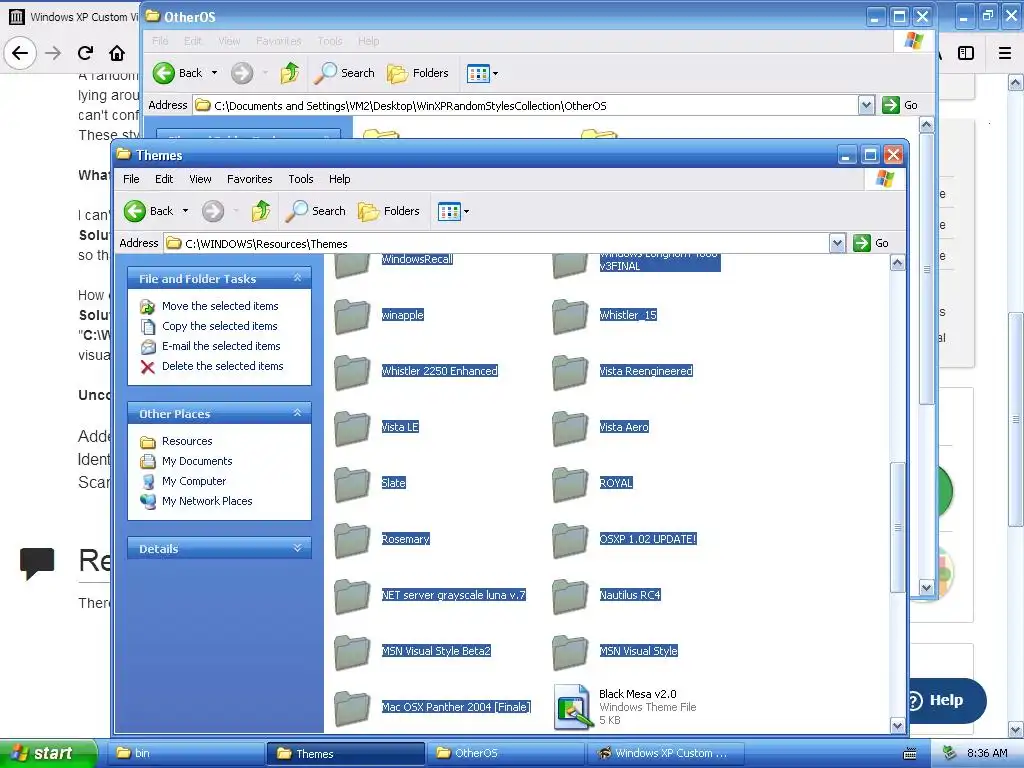Image resolution: width=1024 pixels, height=768 pixels.
Task: Select Whistler 2250 Enhanced folder icon
Action: tap(352, 373)
